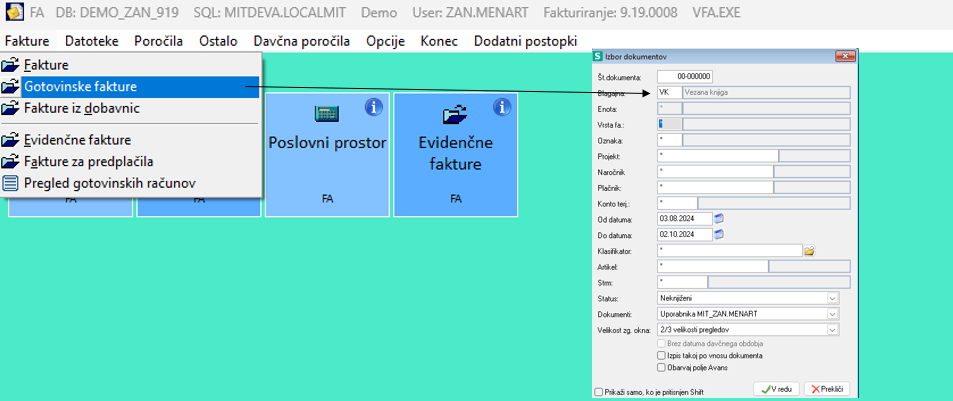Open the calendar picker beside Do datuma

[720, 234]
